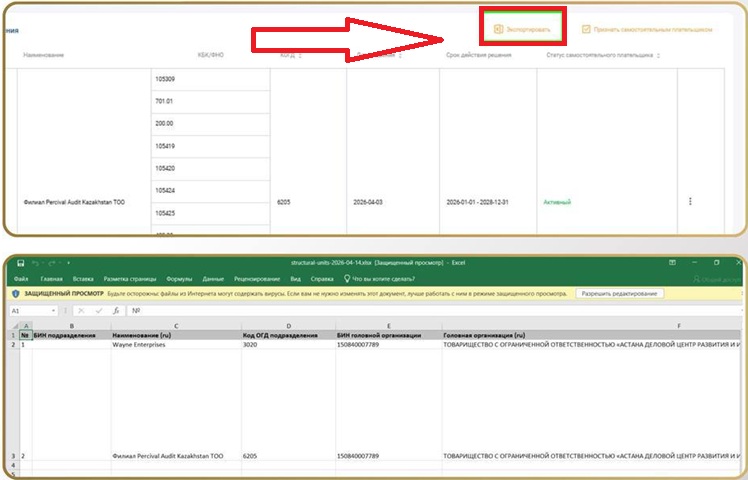Switch to the Рецензирование tab
This screenshot has width=748, height=480.
coord(257,279)
